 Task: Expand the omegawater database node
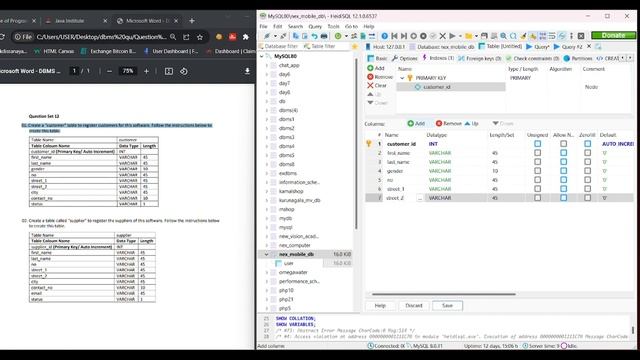(x=267, y=272)
